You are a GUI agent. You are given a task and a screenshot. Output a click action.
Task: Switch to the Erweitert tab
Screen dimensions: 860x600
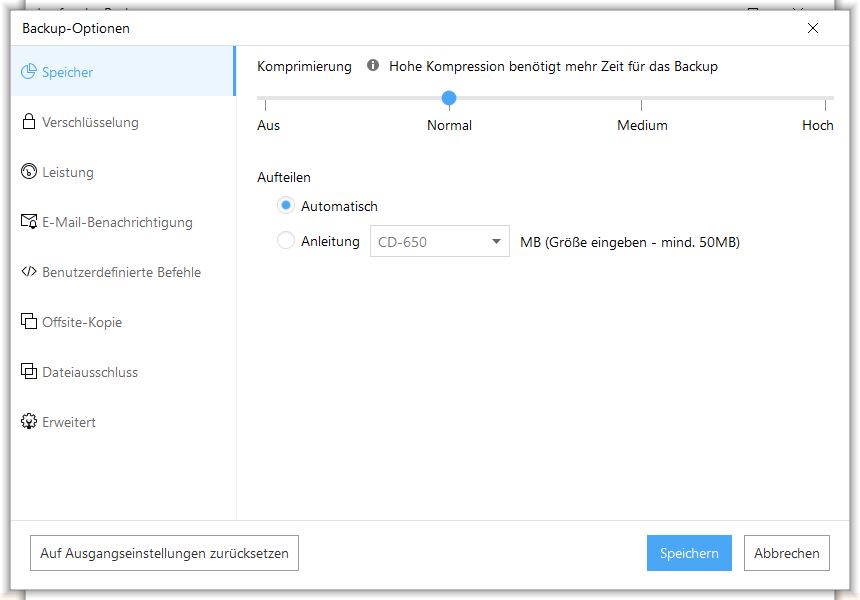click(x=123, y=422)
